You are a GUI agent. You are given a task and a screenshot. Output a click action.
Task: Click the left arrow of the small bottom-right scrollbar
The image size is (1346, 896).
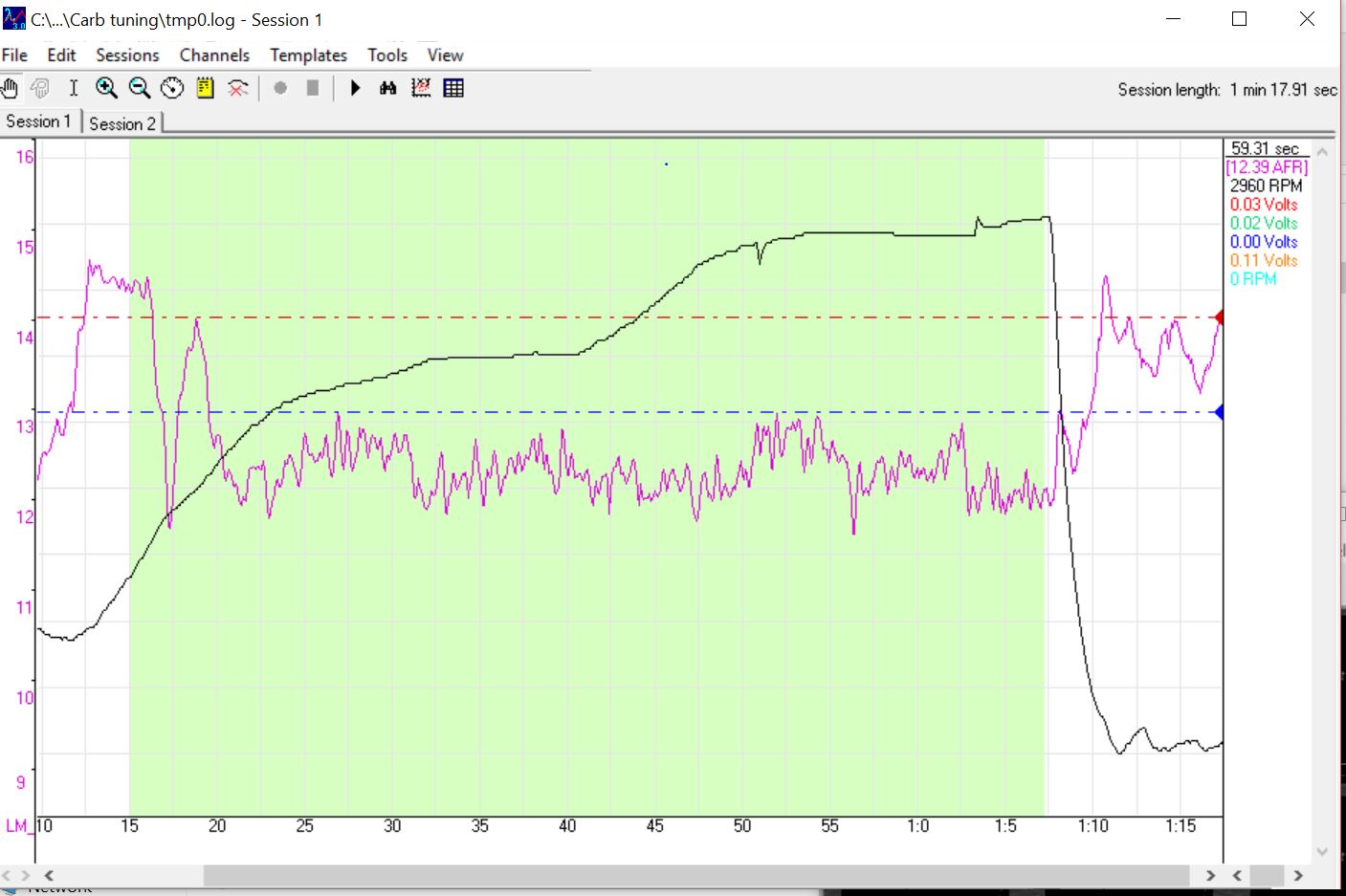(1237, 875)
